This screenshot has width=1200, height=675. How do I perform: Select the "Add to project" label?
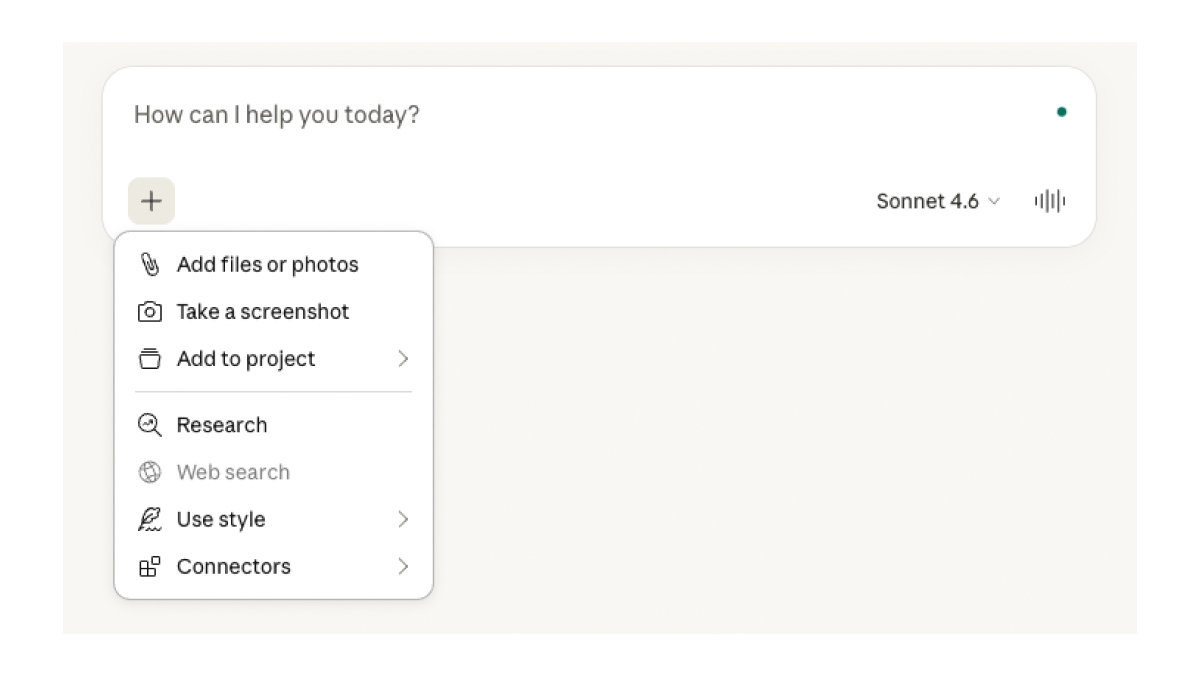pyautogui.click(x=246, y=359)
